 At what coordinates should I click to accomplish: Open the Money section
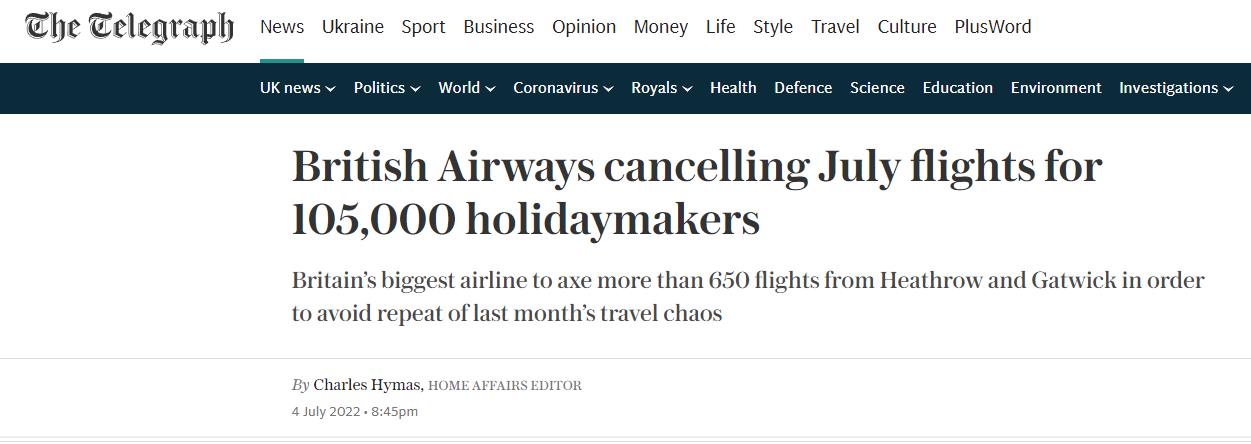click(661, 27)
